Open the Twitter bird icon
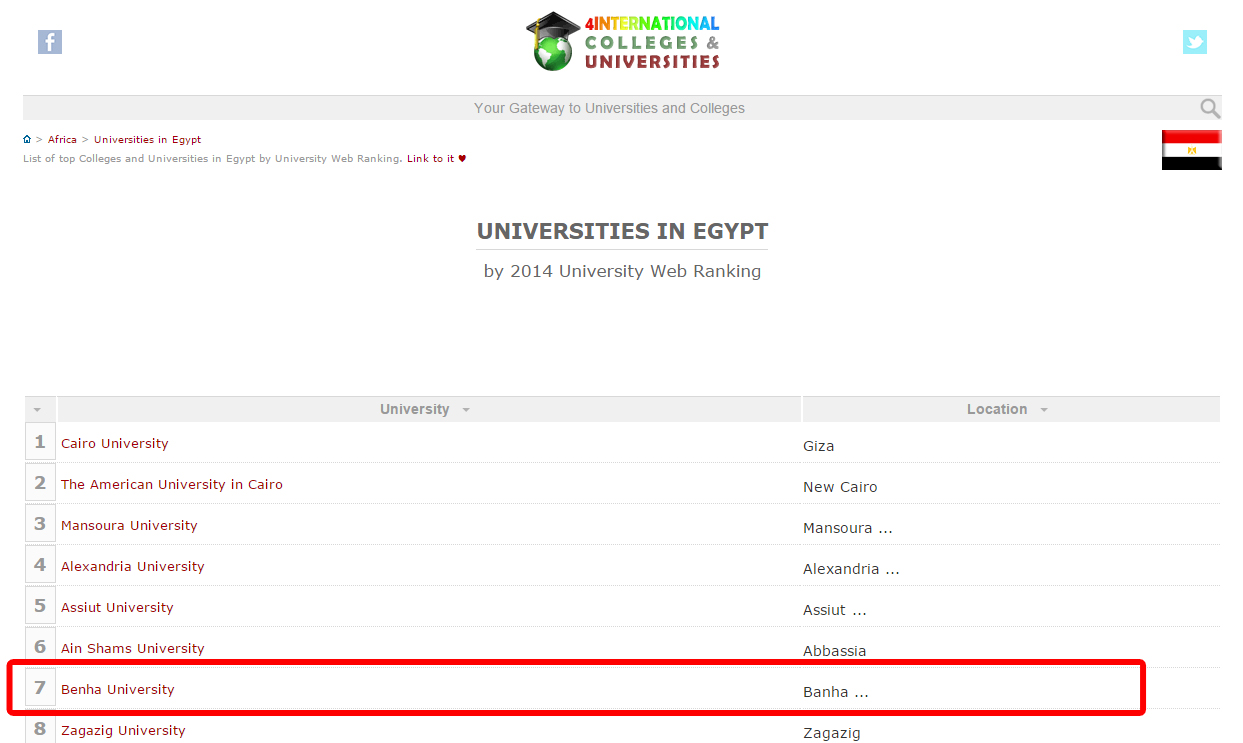The height and width of the screenshot is (743, 1243). 1194,42
